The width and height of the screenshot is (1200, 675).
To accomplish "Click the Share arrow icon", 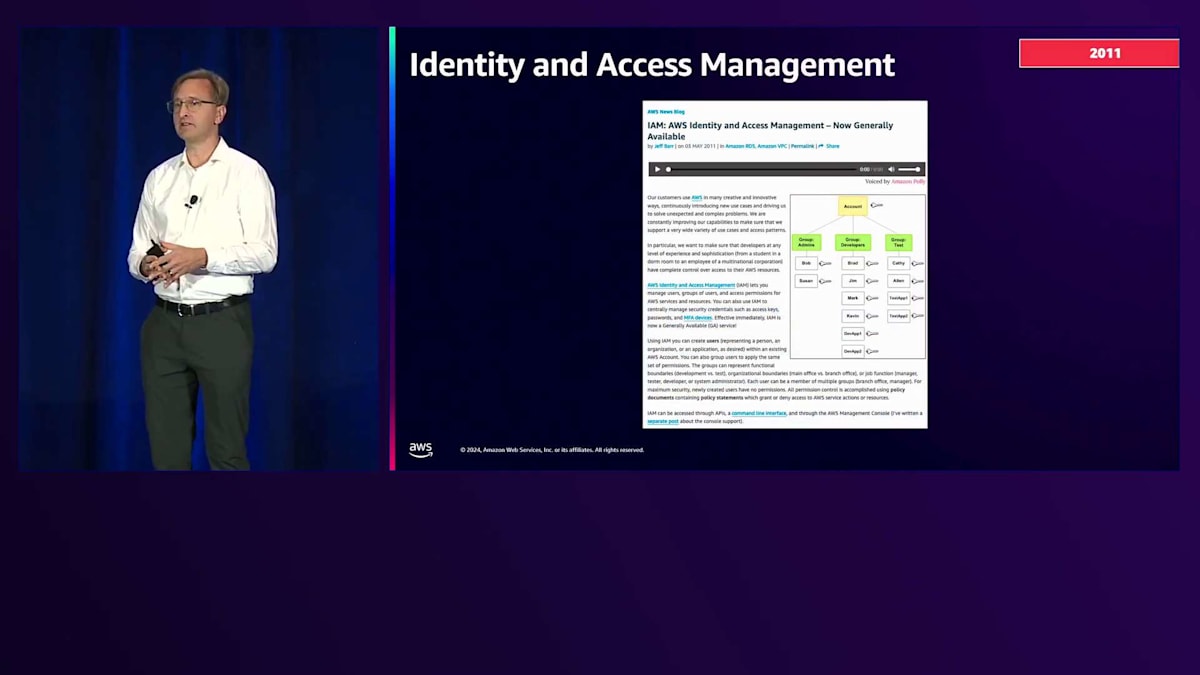I will [x=821, y=146].
